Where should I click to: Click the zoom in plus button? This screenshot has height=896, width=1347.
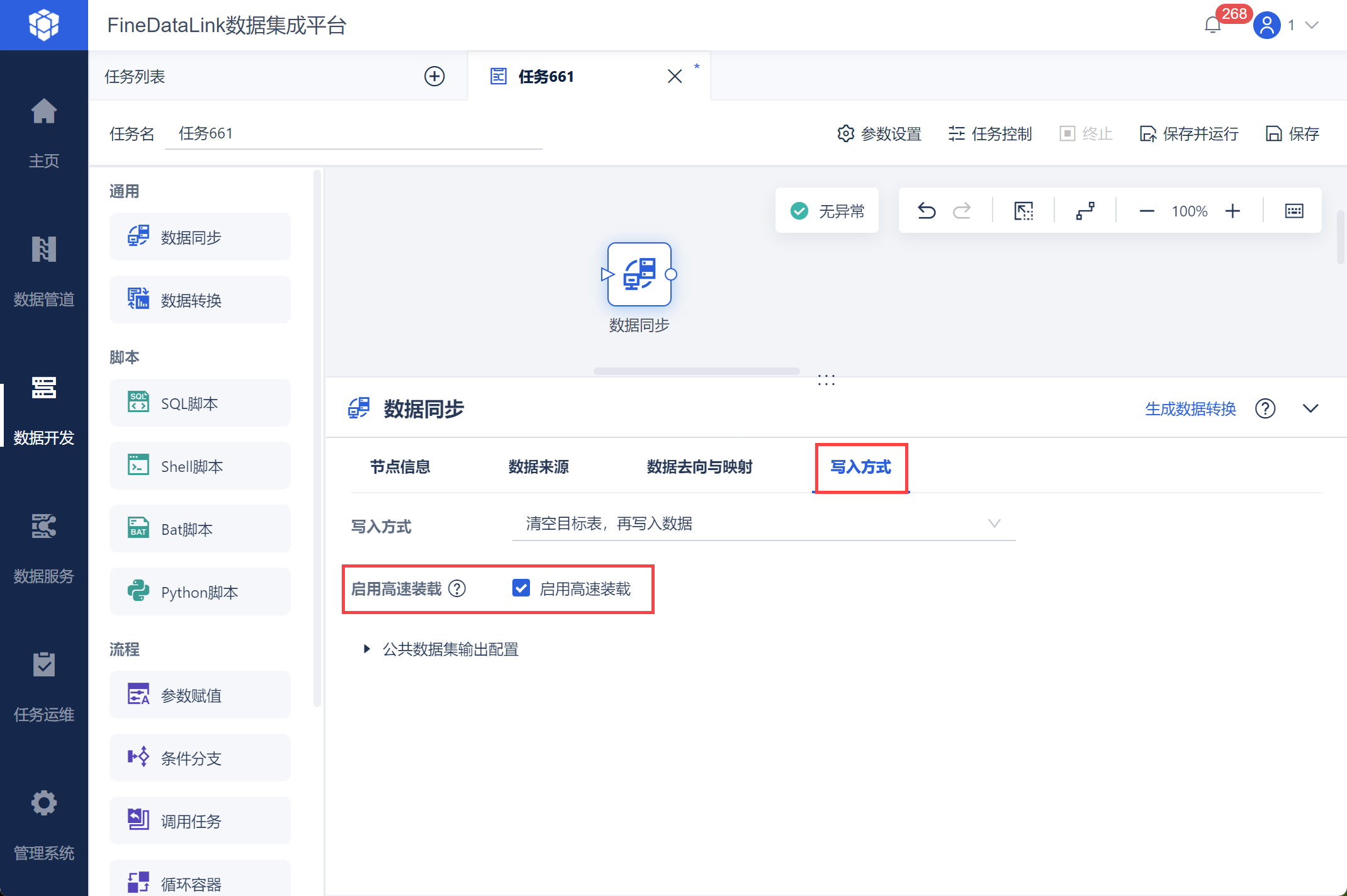click(x=1232, y=211)
